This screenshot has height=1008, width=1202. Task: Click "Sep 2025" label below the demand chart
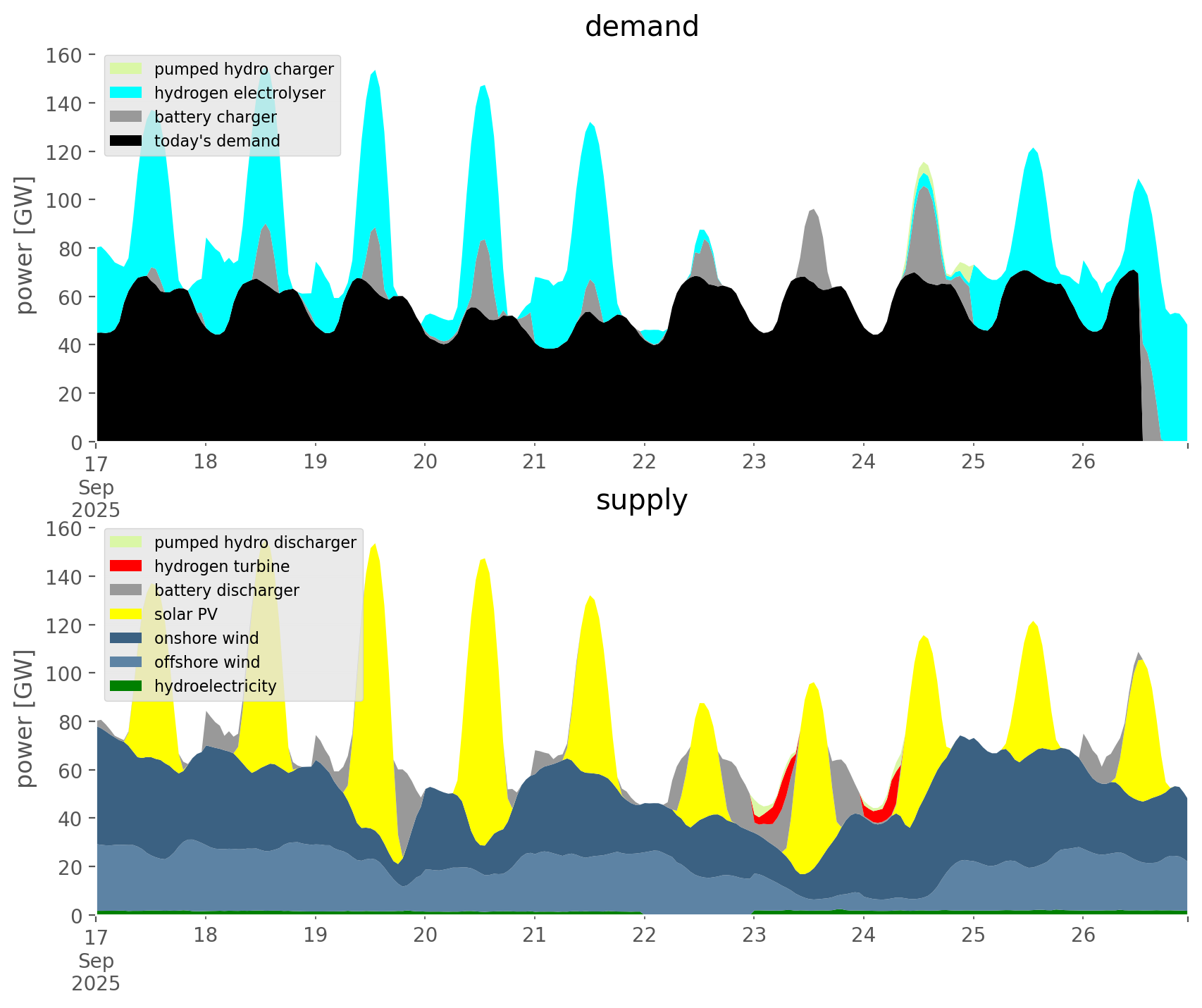tap(96, 499)
